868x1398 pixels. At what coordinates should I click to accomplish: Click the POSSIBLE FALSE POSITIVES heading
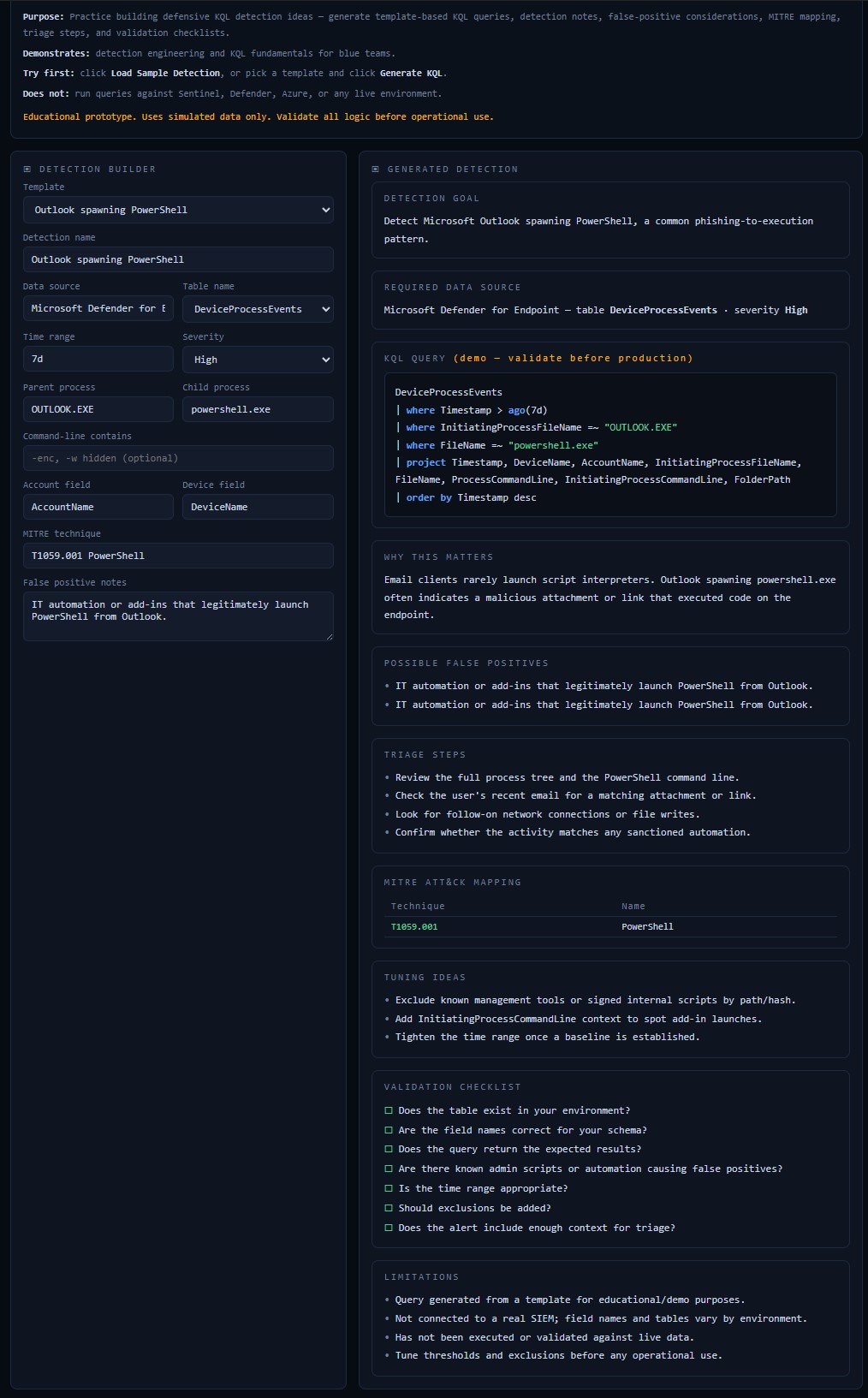[x=467, y=663]
